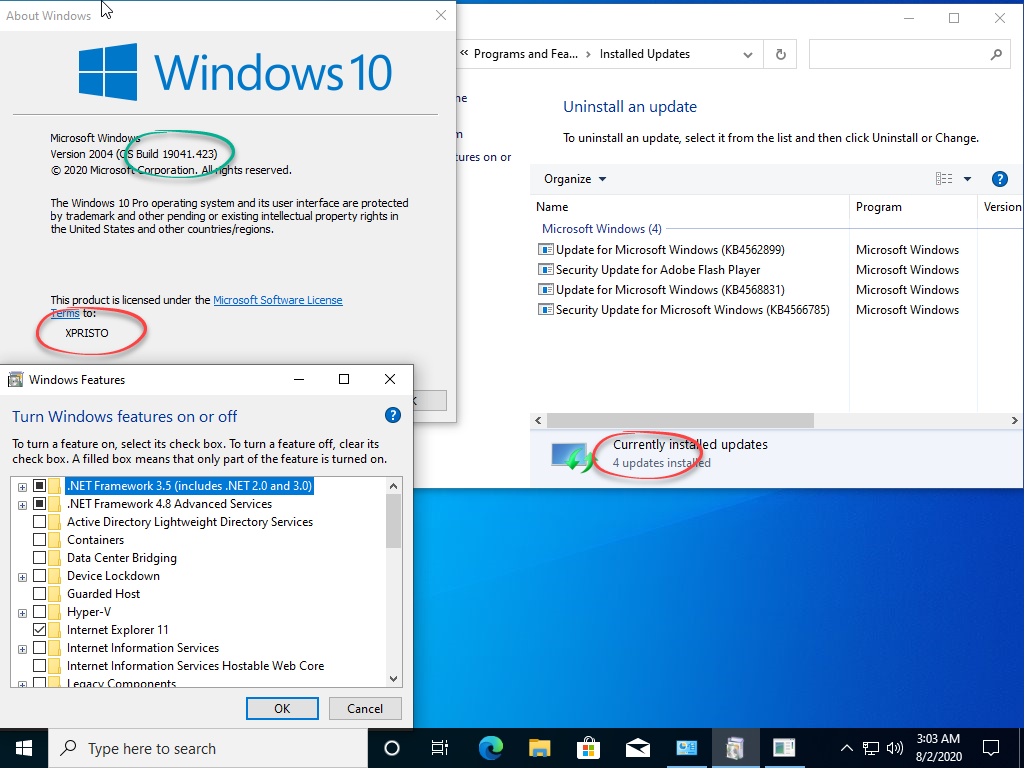Open address bar history dropdown
Image resolution: width=1024 pixels, height=768 pixels.
(x=748, y=55)
